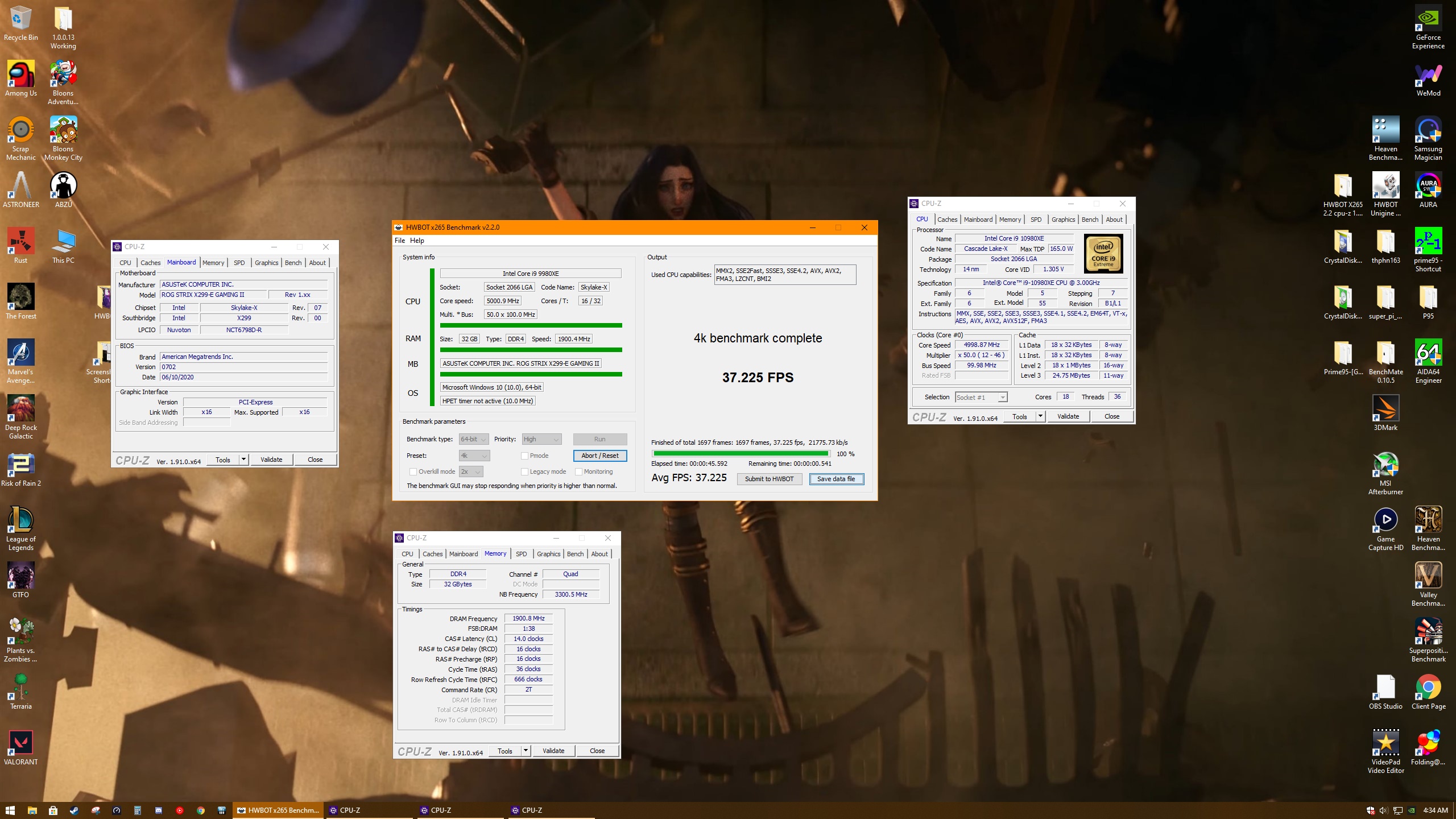
Task: Click Validate in Mainboard CPU-Z window
Action: pos(271,460)
